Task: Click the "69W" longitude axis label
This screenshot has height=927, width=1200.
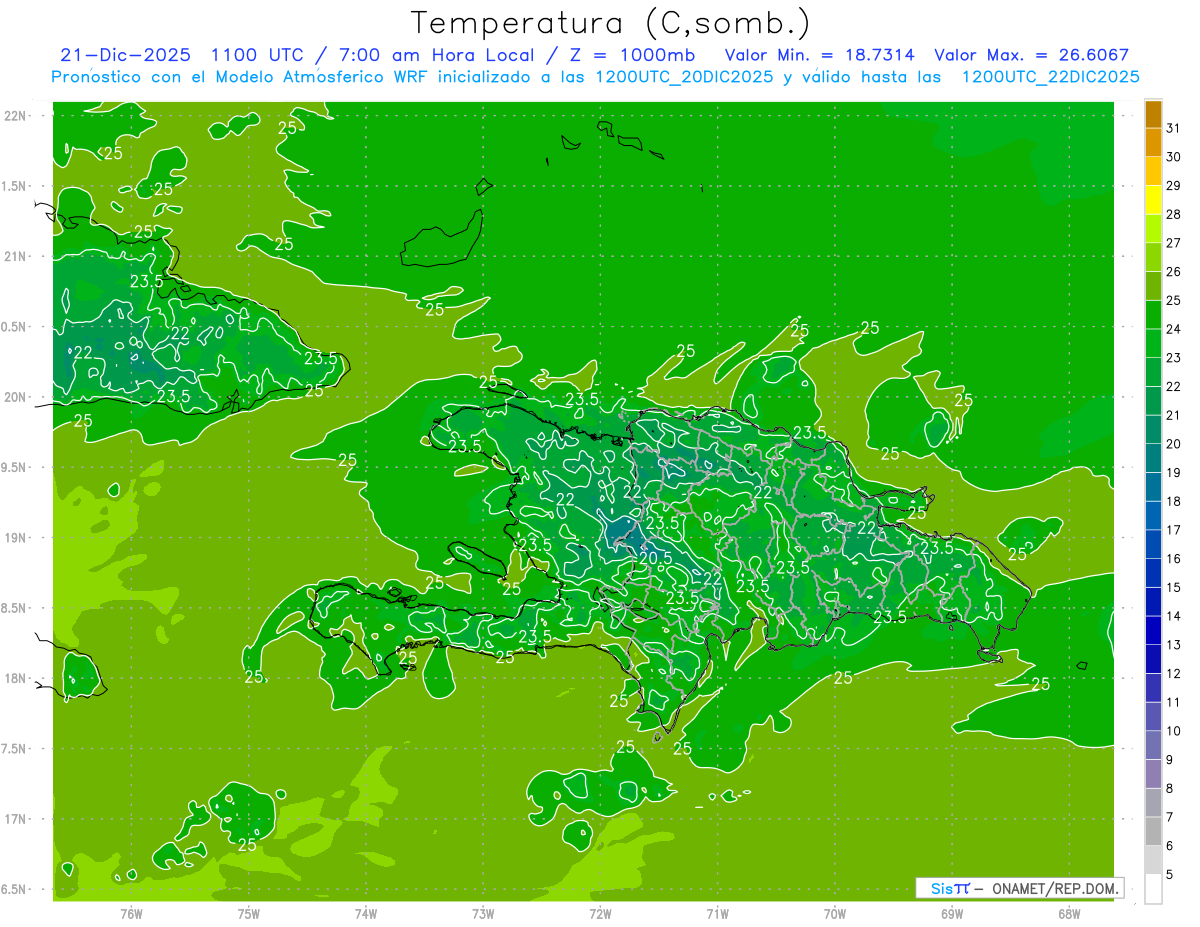Action: [x=952, y=914]
